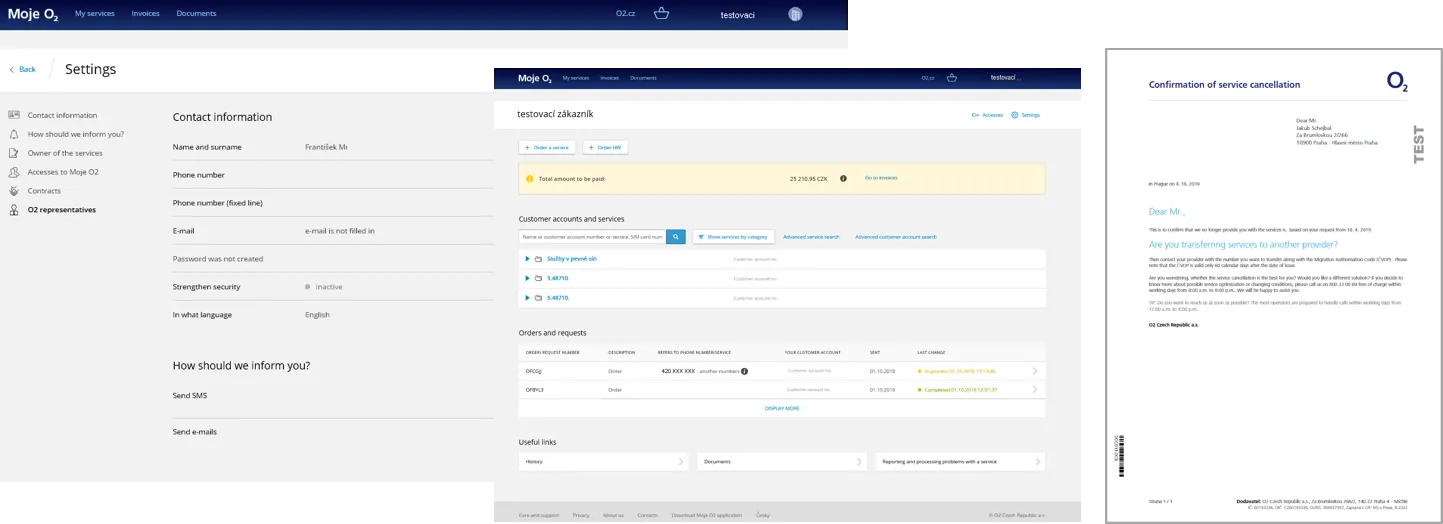The width and height of the screenshot is (1443, 524).
Task: Click 'DISPLAY MORE' under orders table
Action: pyautogui.click(x=782, y=408)
